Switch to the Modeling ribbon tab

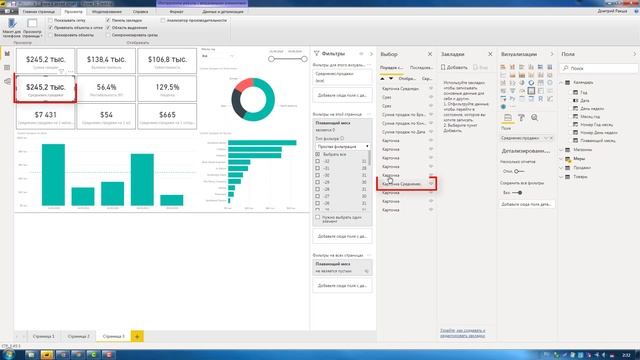coord(107,12)
